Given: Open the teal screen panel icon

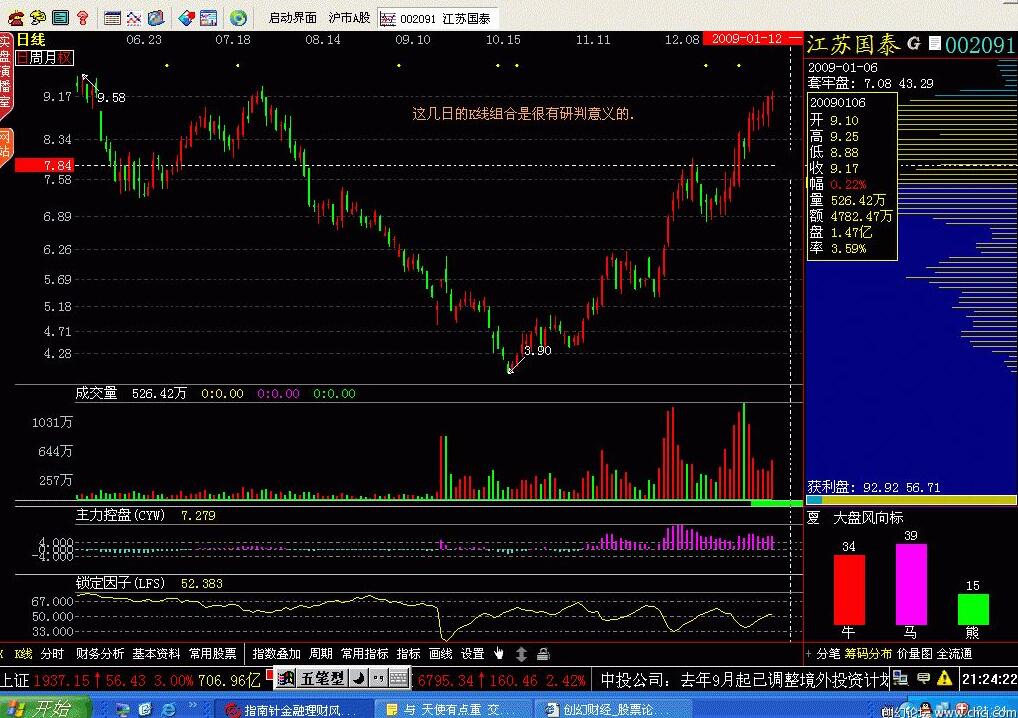Looking at the screenshot, I should coord(60,18).
